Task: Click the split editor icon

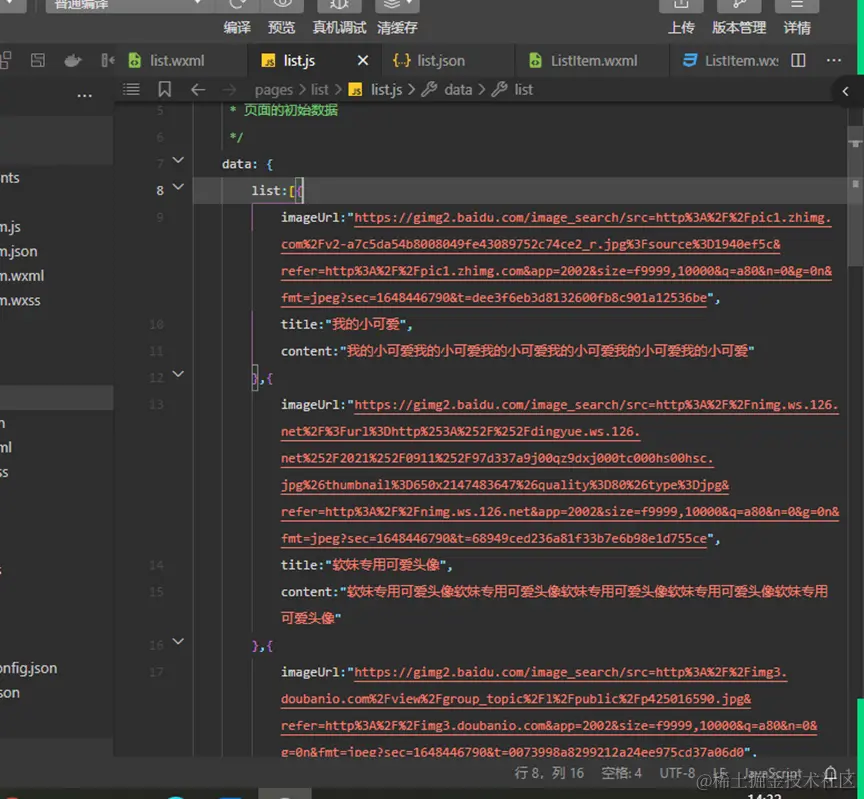Action: click(798, 61)
